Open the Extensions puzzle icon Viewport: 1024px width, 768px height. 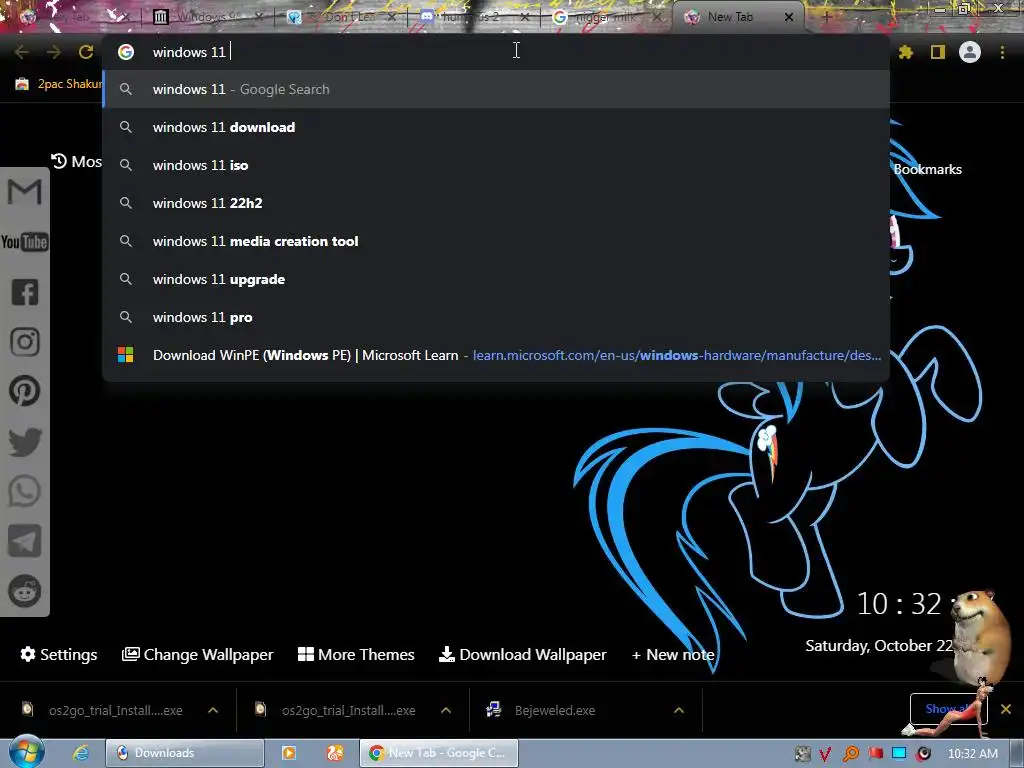point(906,52)
